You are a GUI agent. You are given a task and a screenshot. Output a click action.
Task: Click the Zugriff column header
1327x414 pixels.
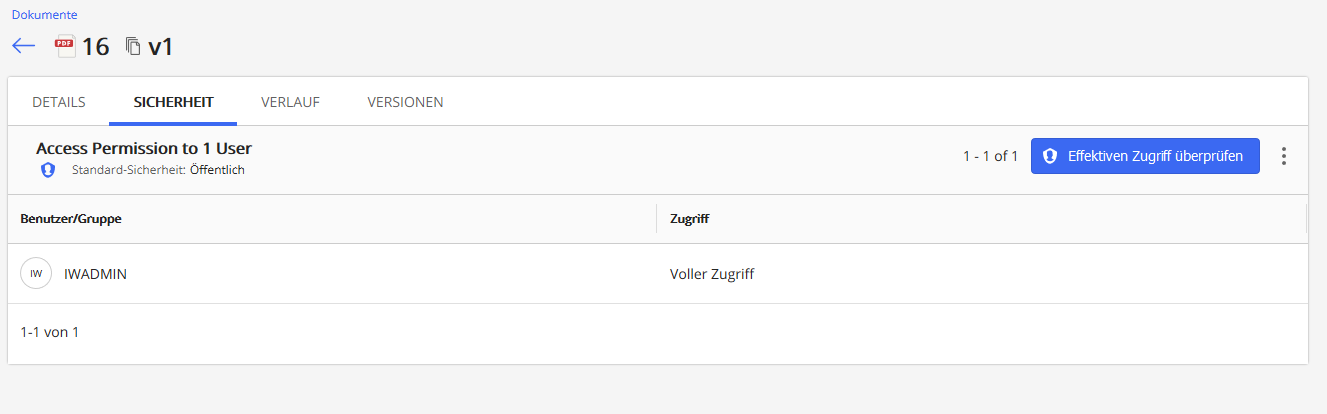(x=689, y=219)
